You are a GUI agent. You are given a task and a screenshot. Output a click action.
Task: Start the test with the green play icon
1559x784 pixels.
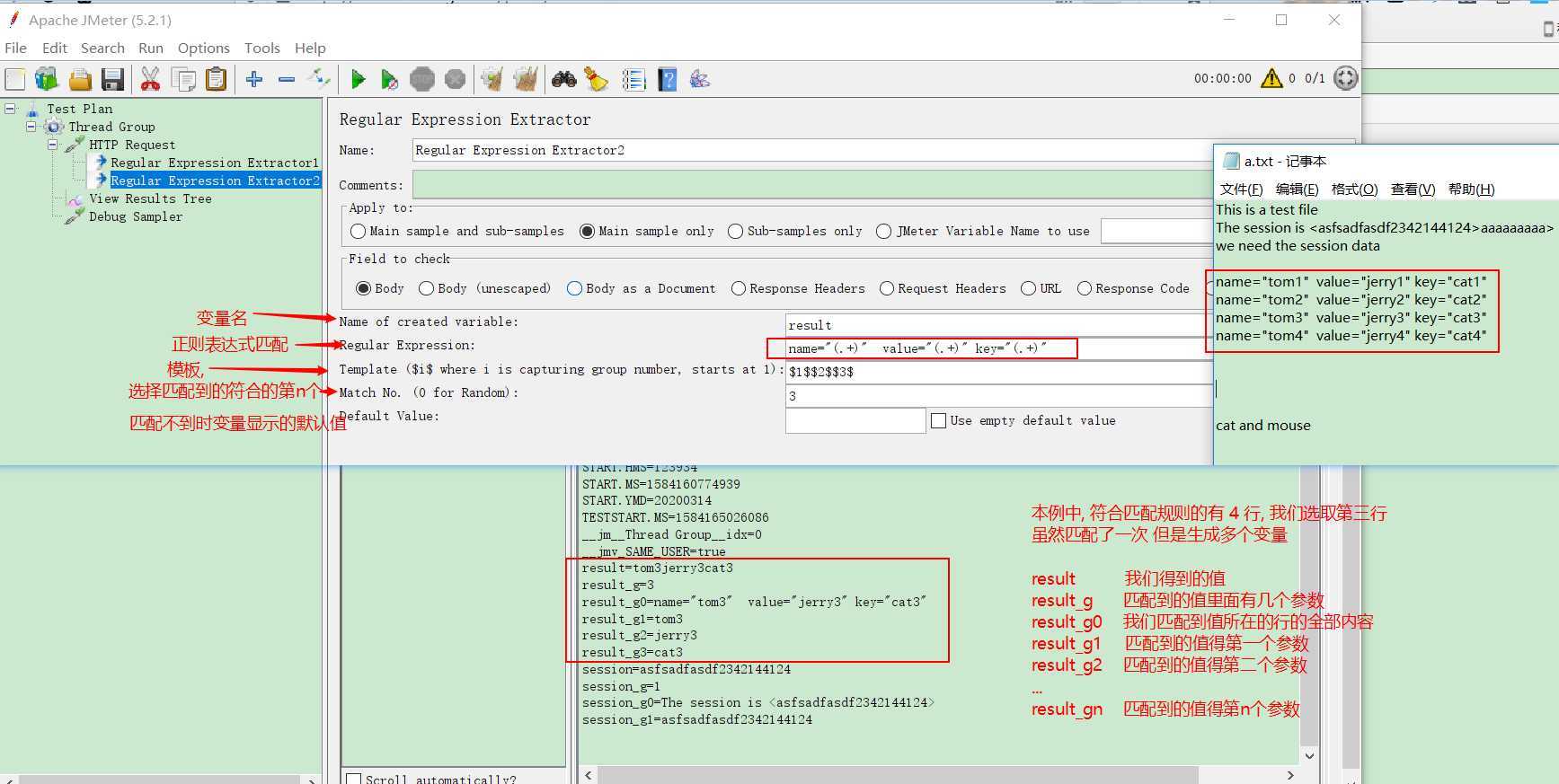click(358, 80)
